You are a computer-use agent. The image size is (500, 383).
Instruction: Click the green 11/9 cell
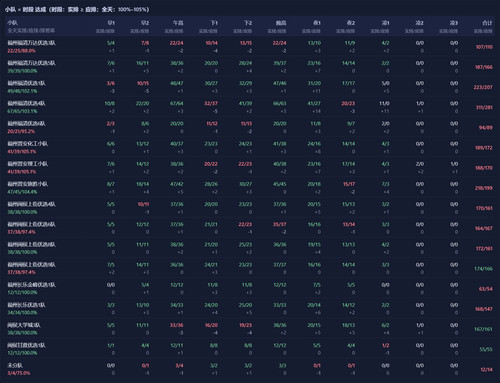(350, 43)
